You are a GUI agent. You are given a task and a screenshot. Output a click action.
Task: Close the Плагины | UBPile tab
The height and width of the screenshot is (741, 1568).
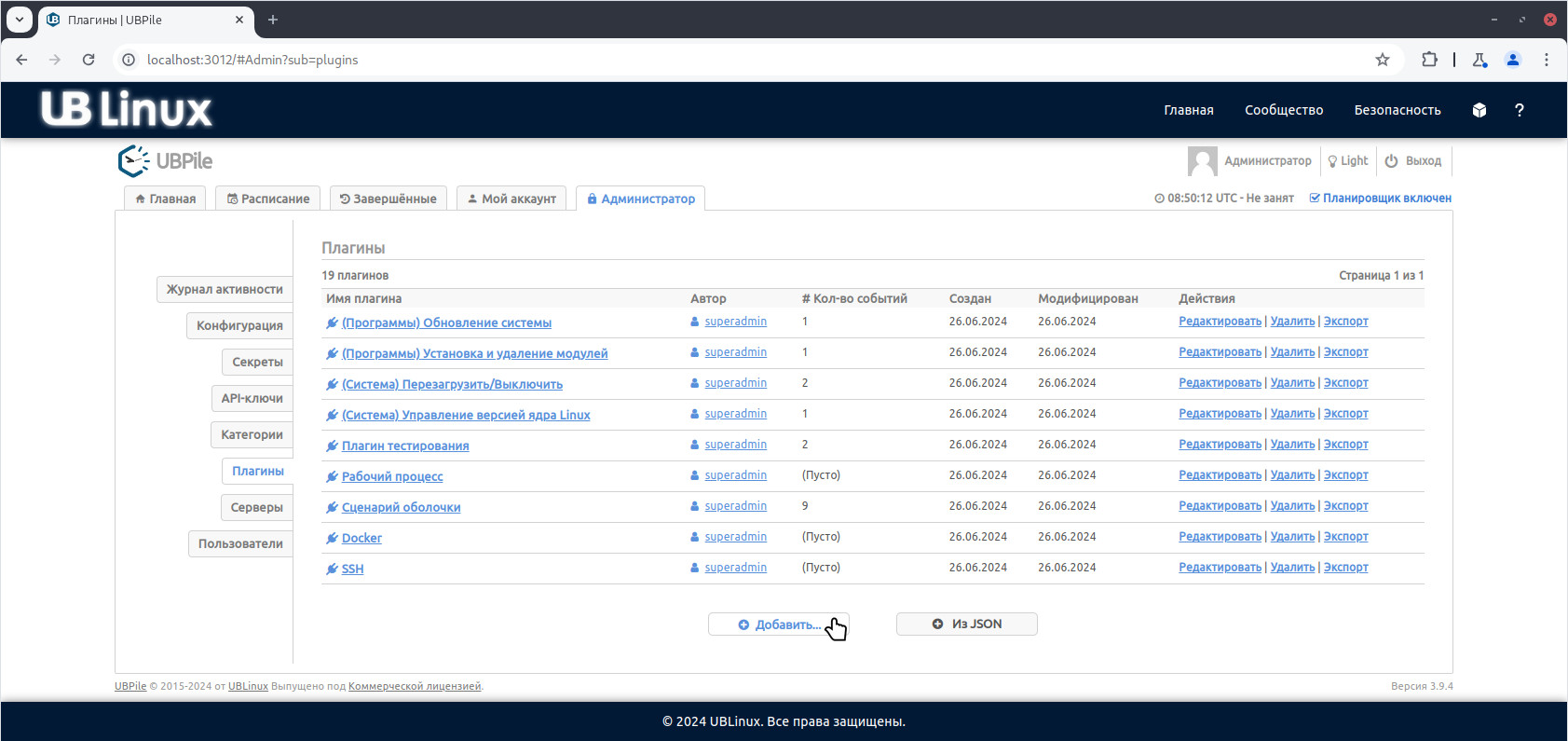pyautogui.click(x=239, y=20)
